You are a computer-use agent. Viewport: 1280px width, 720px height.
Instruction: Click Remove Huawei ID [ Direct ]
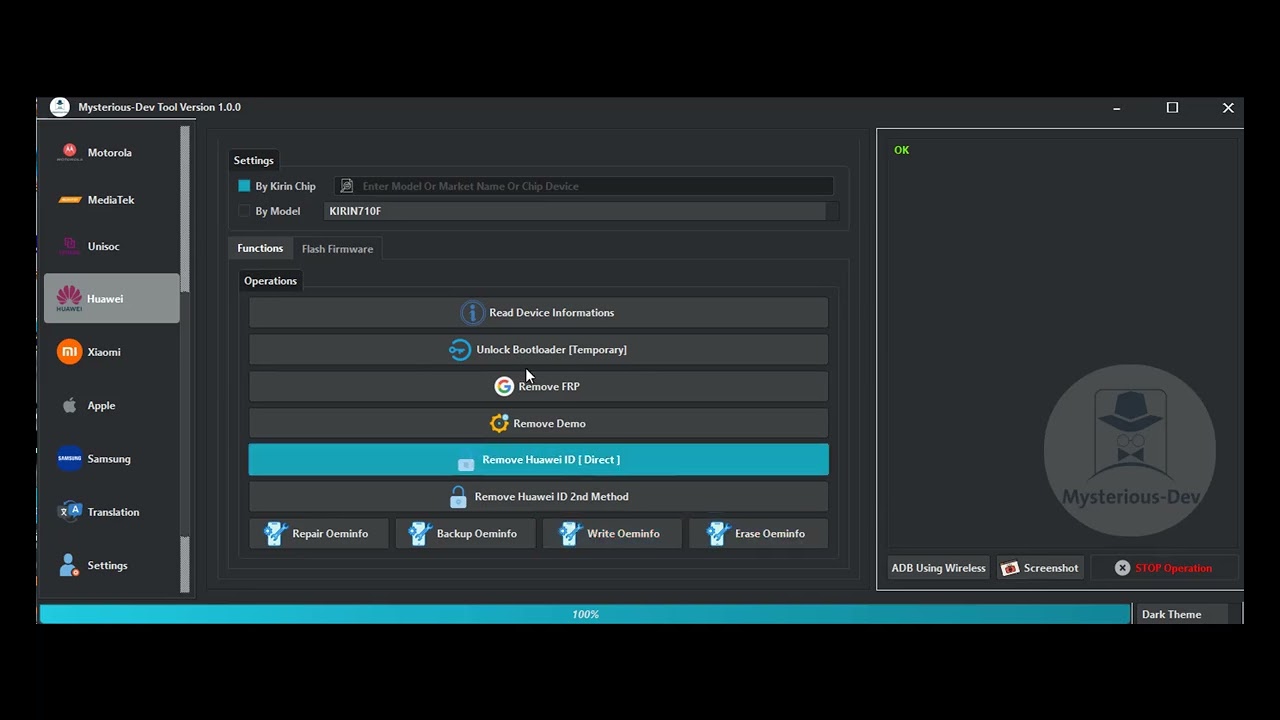pyautogui.click(x=538, y=460)
